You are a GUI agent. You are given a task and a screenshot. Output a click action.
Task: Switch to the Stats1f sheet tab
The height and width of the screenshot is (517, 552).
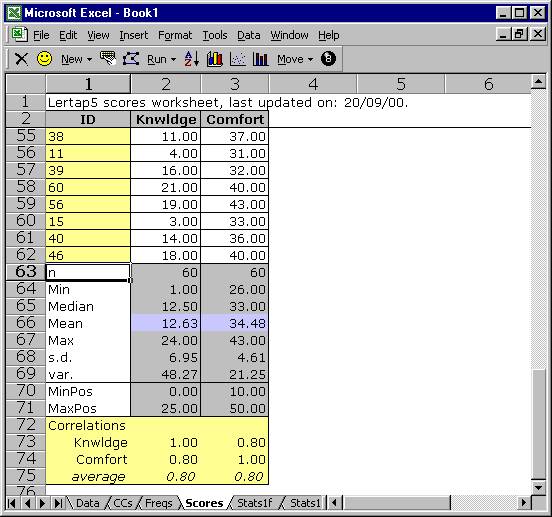click(255, 503)
